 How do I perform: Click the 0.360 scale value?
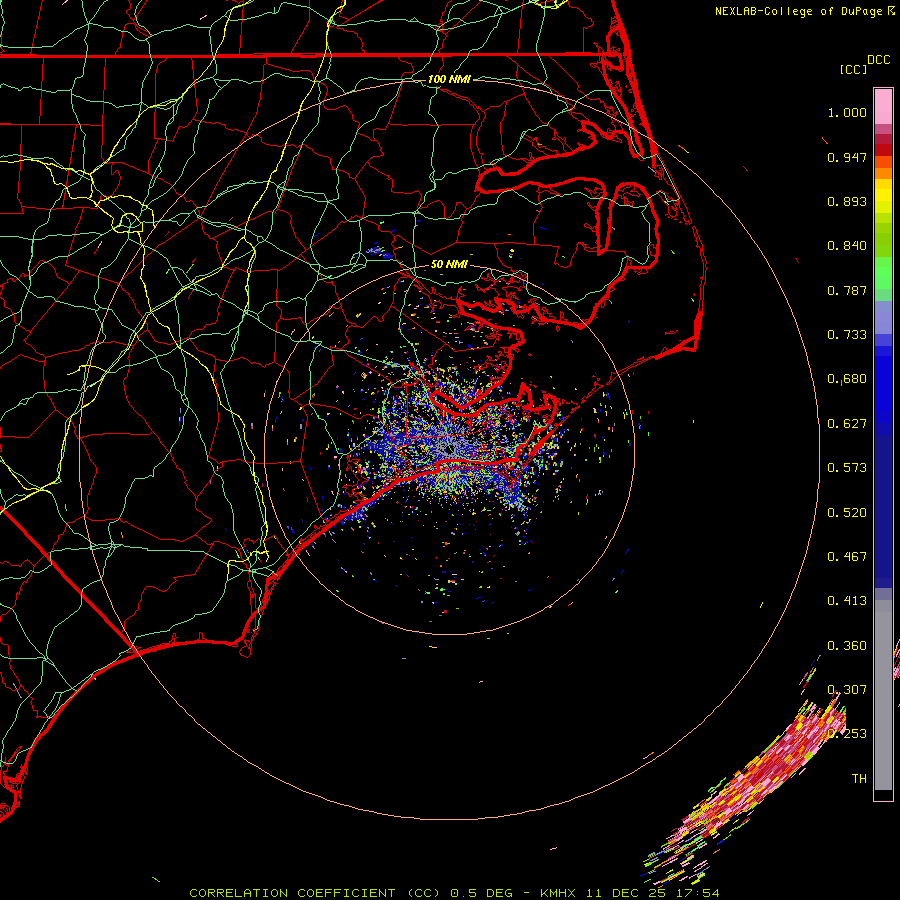(x=847, y=646)
